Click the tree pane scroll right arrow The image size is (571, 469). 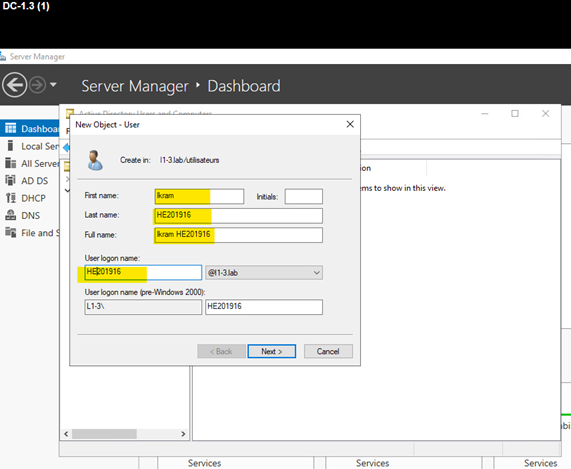pos(183,434)
